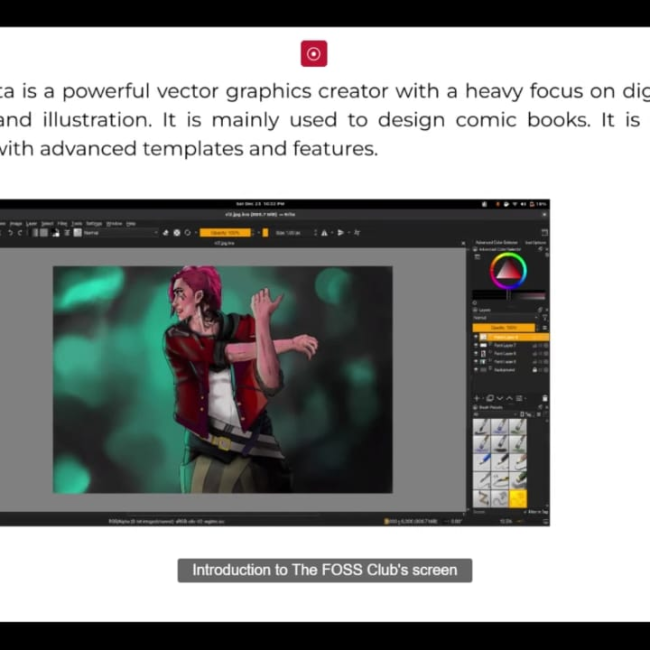Click the delete layer trash icon
The width and height of the screenshot is (650, 650).
[x=545, y=398]
